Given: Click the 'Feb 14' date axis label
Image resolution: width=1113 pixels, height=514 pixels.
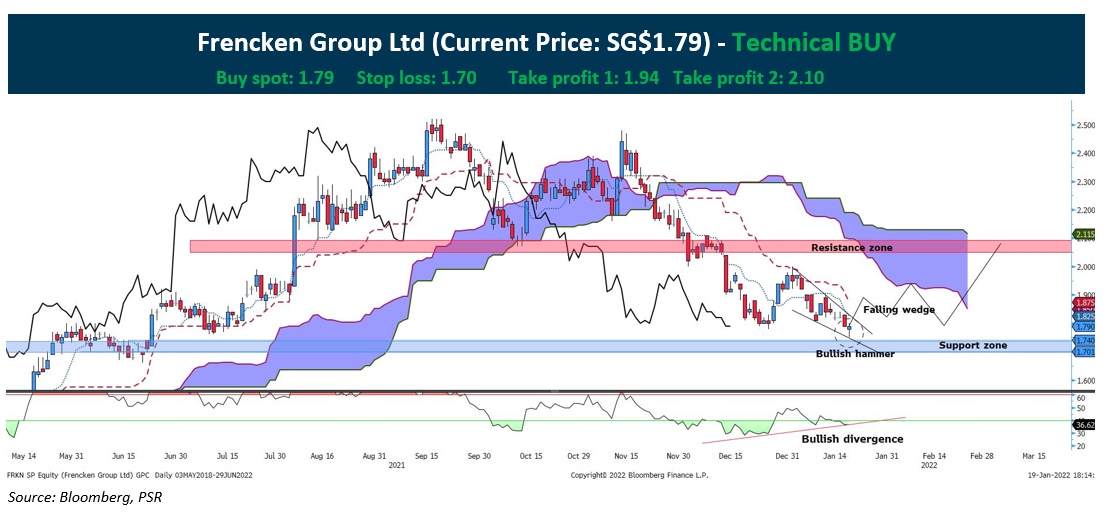Looking at the screenshot, I should pos(934,456).
